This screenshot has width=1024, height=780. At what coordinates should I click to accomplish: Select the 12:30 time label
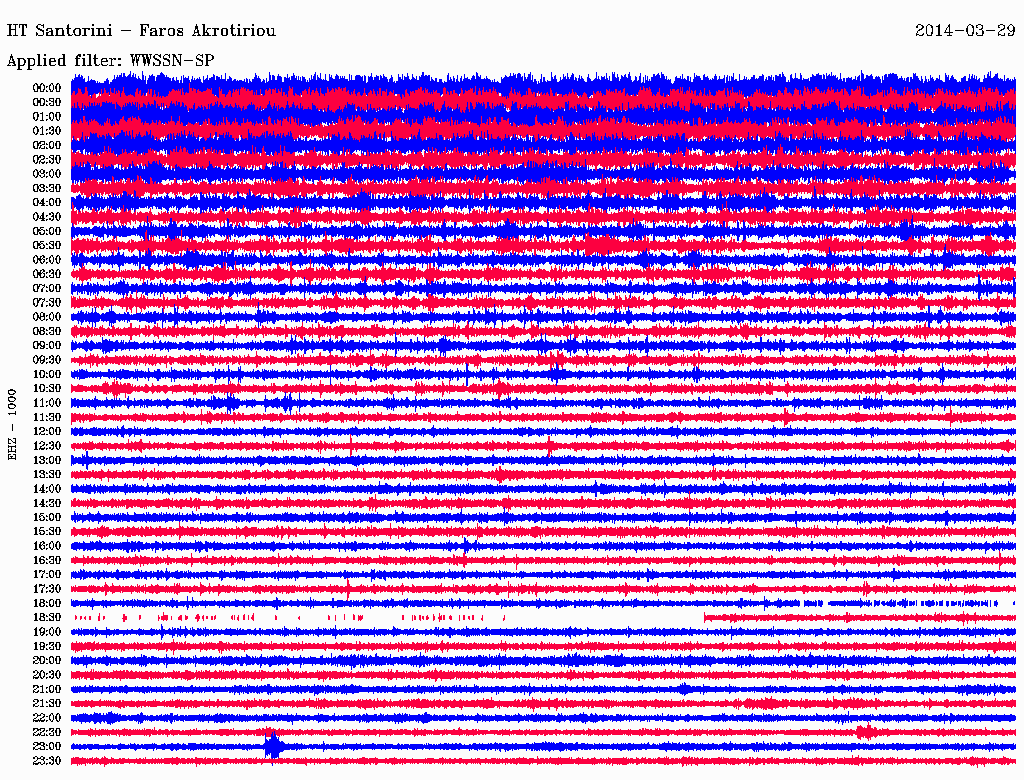pos(46,446)
